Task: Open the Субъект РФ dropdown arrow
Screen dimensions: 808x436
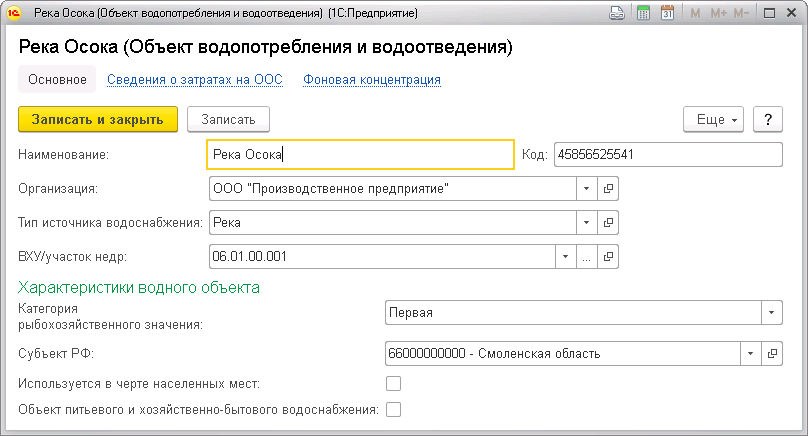Action: click(x=750, y=353)
